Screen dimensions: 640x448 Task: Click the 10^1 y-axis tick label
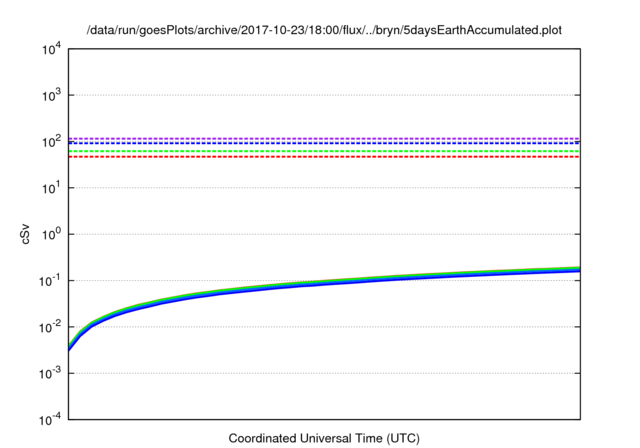pos(51,189)
